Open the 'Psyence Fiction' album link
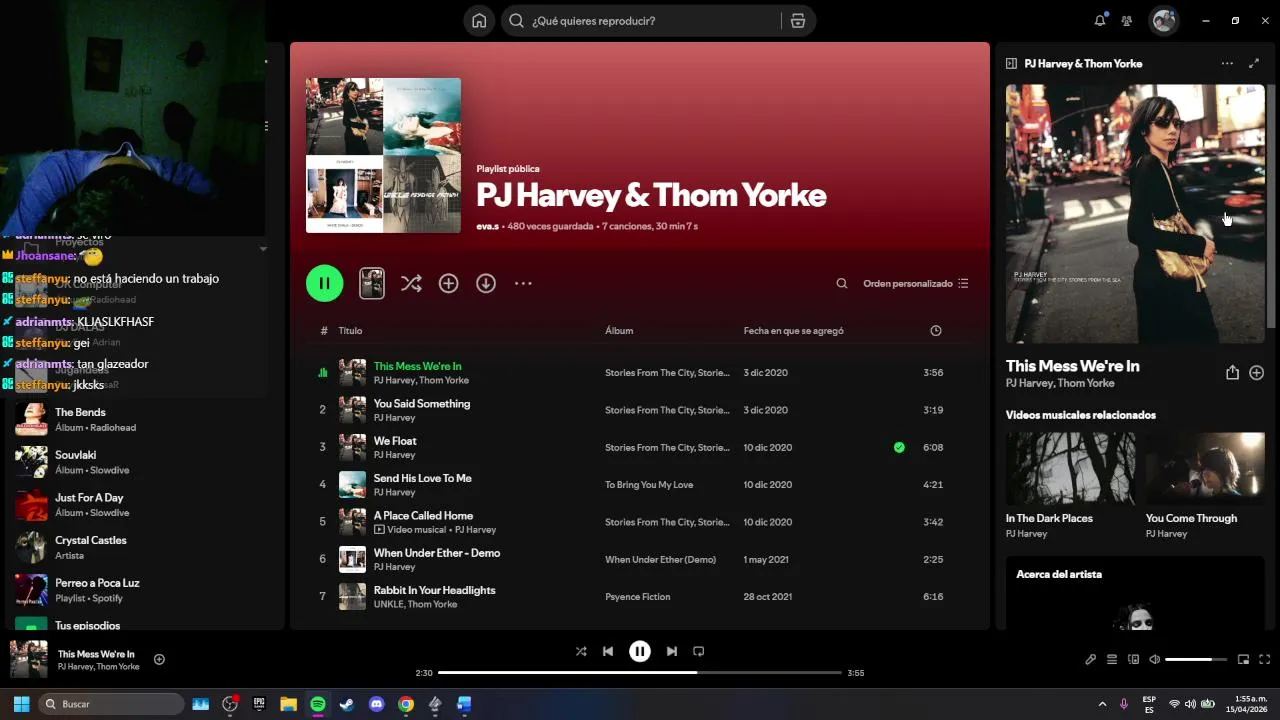The height and width of the screenshot is (720, 1280). tap(637, 597)
